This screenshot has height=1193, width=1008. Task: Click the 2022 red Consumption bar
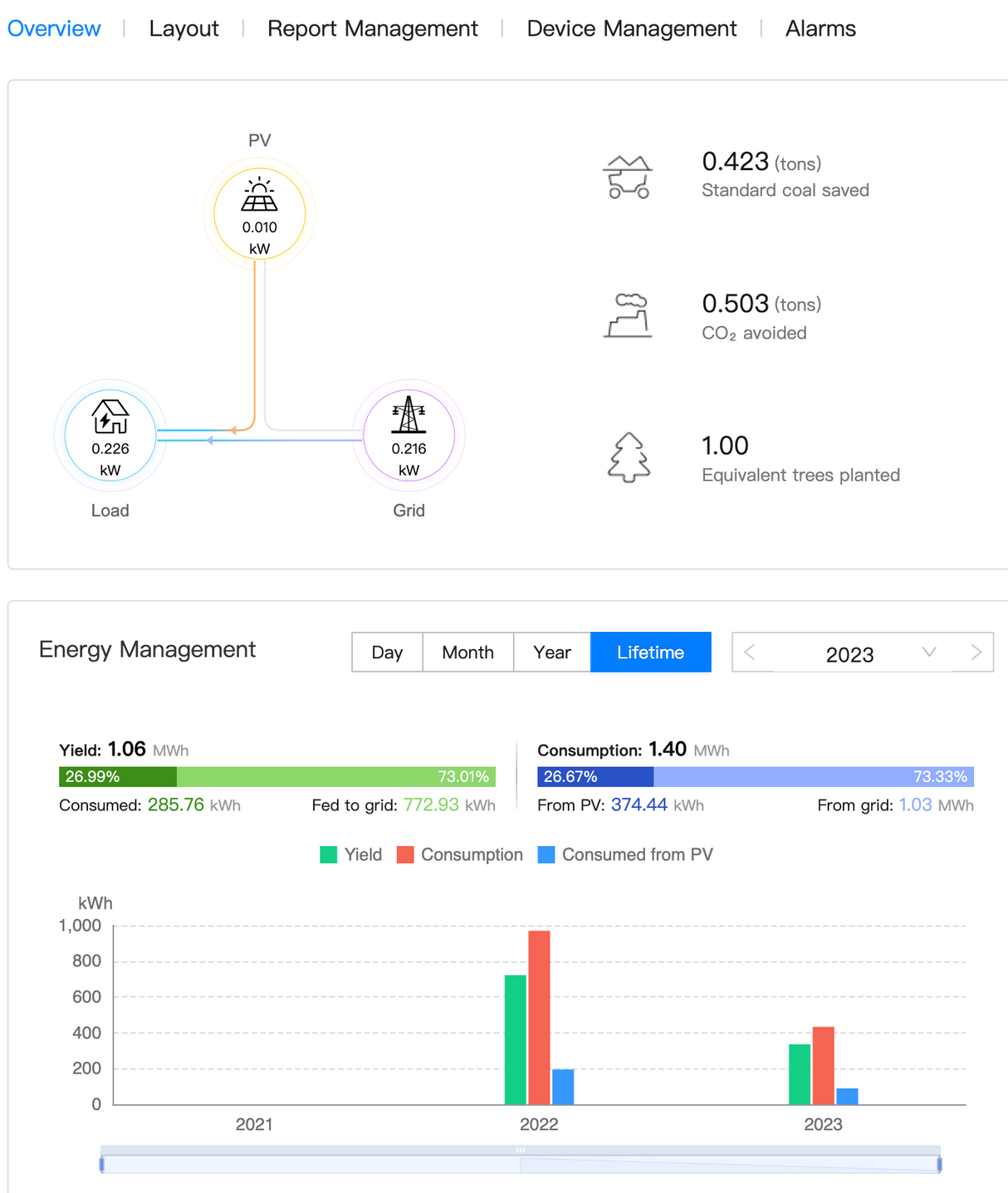(x=539, y=1017)
